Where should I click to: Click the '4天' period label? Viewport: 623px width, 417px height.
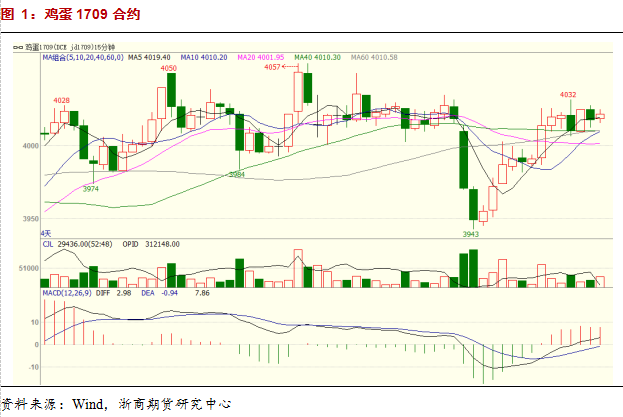tap(46, 234)
